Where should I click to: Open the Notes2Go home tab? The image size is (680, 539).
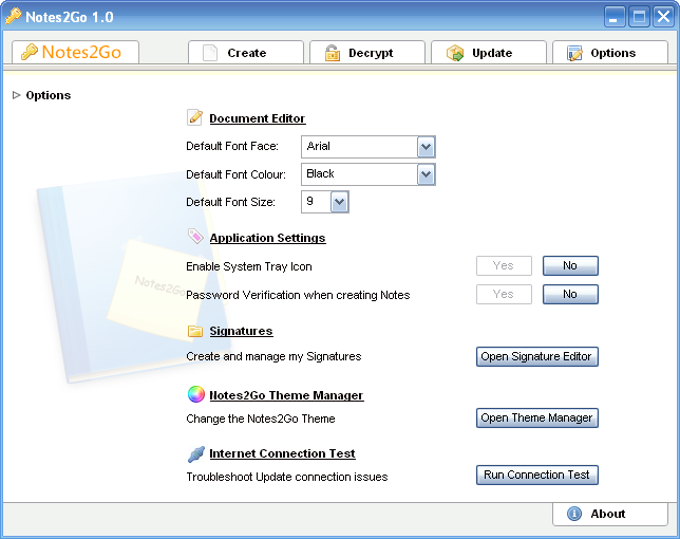[75, 52]
